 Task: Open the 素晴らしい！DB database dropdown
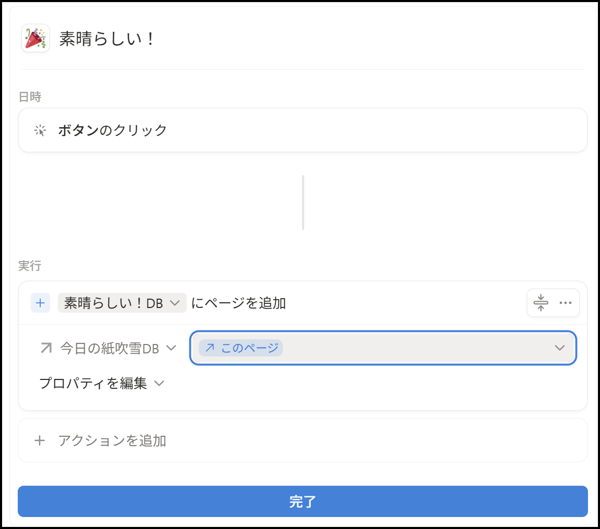[122, 303]
